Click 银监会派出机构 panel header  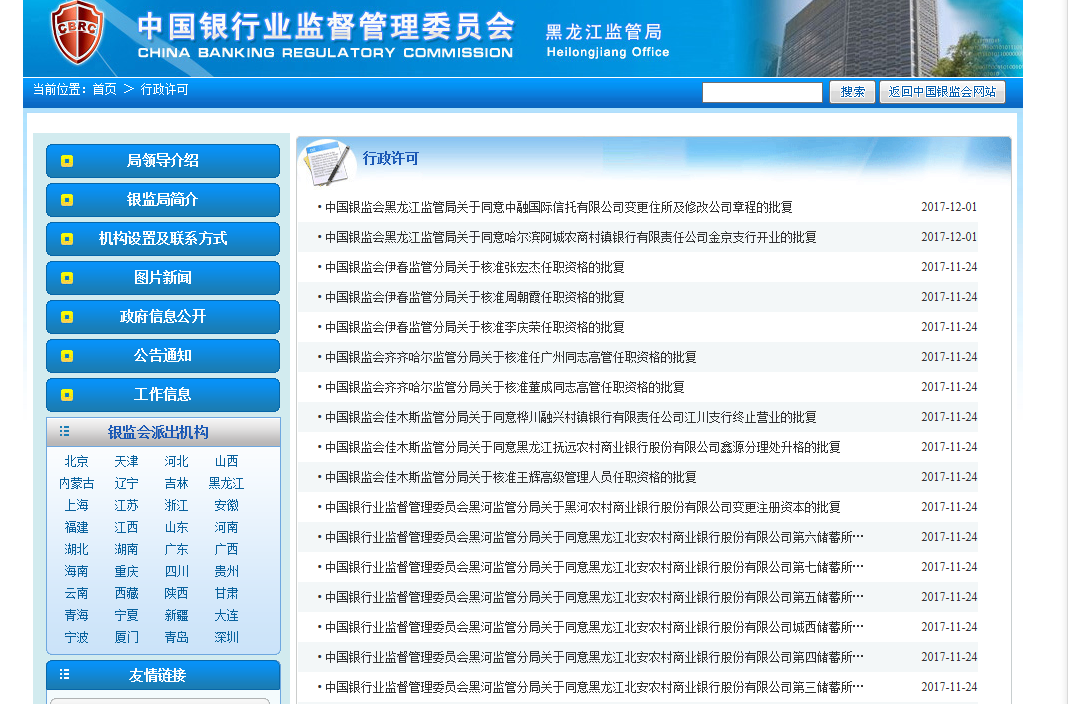click(x=163, y=432)
